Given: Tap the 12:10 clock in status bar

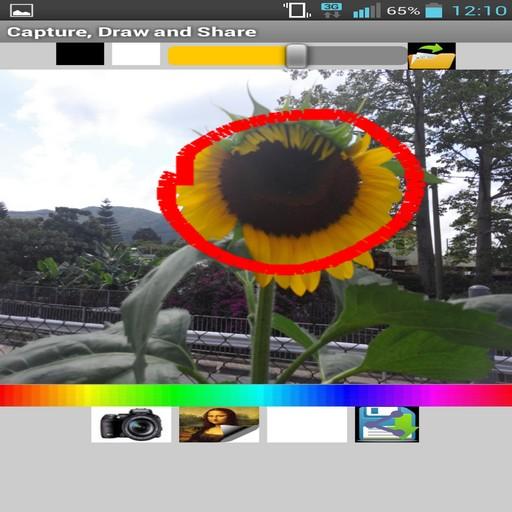Looking at the screenshot, I should [479, 11].
